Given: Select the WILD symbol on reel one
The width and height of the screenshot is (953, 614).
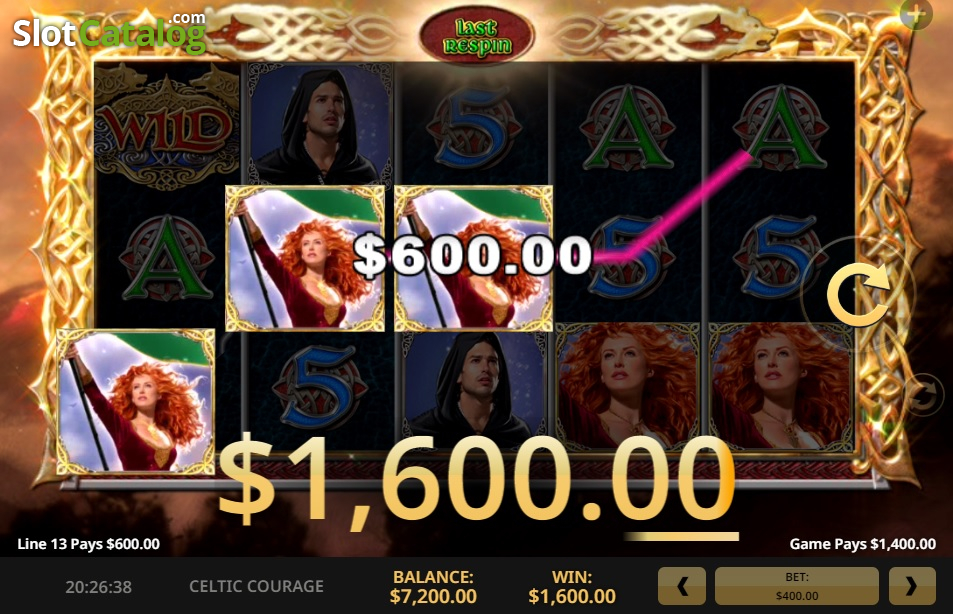Looking at the screenshot, I should click(x=167, y=125).
